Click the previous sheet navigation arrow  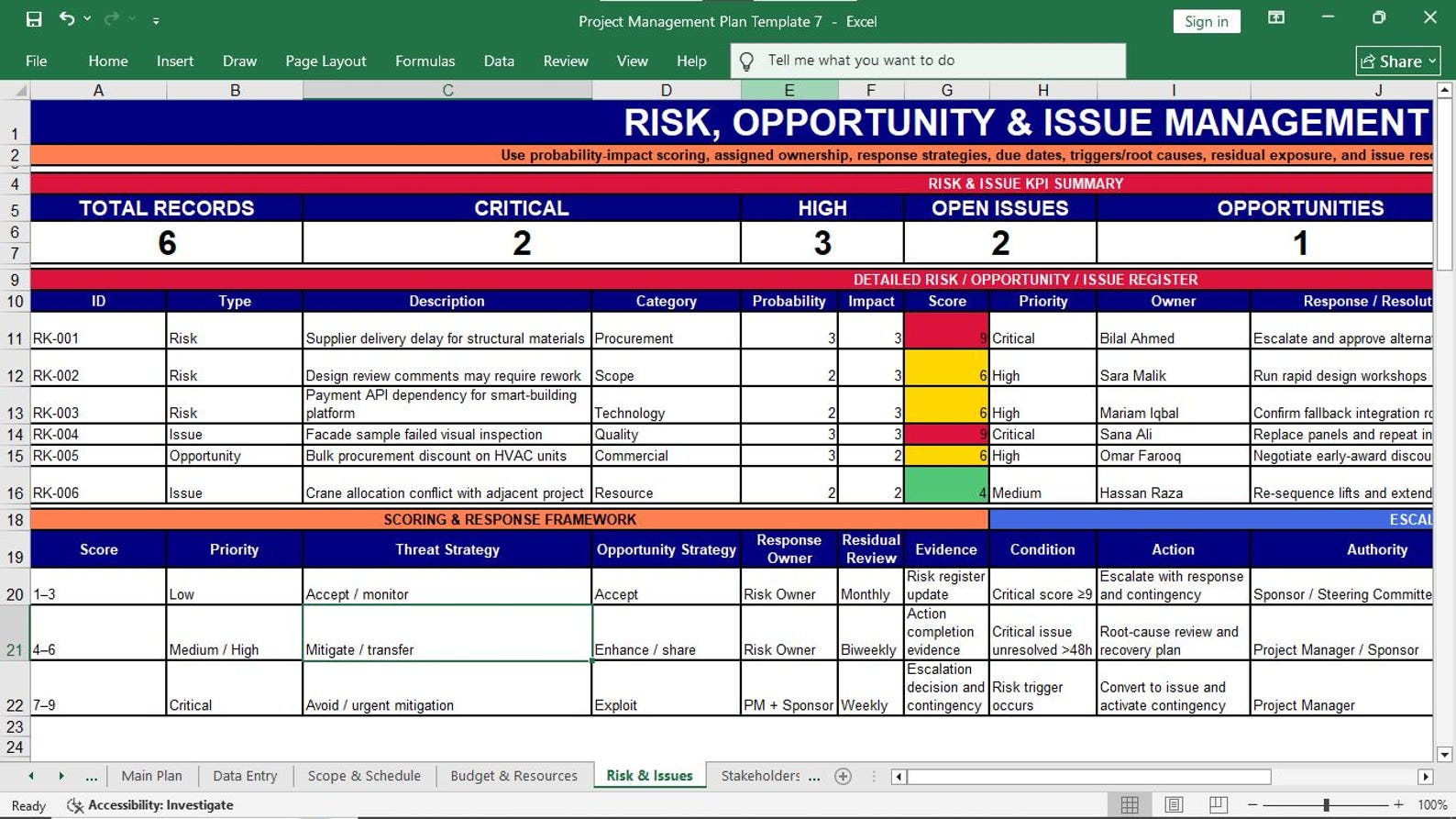point(31,776)
